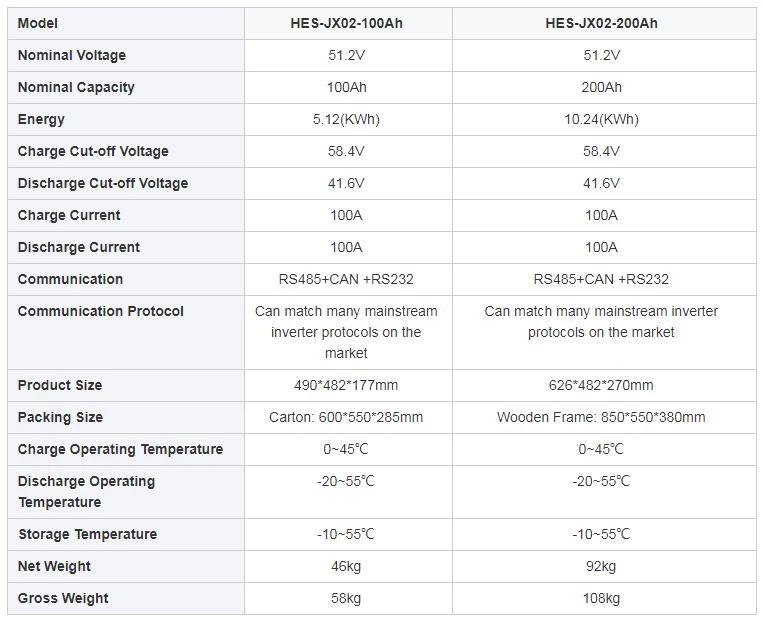Viewport: 762px width, 619px height.
Task: Select the HES-JX02-100Ah column header
Action: [346, 23]
